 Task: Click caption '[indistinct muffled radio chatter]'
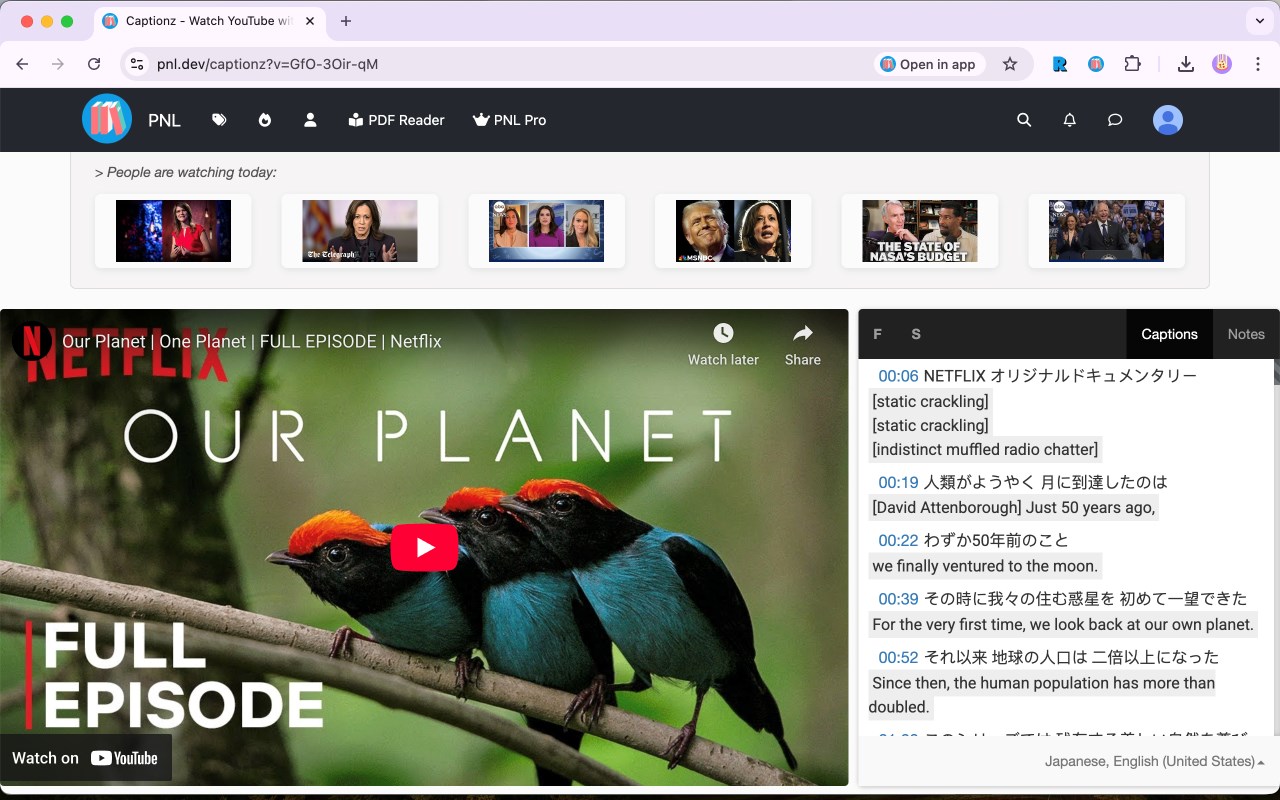(x=985, y=449)
